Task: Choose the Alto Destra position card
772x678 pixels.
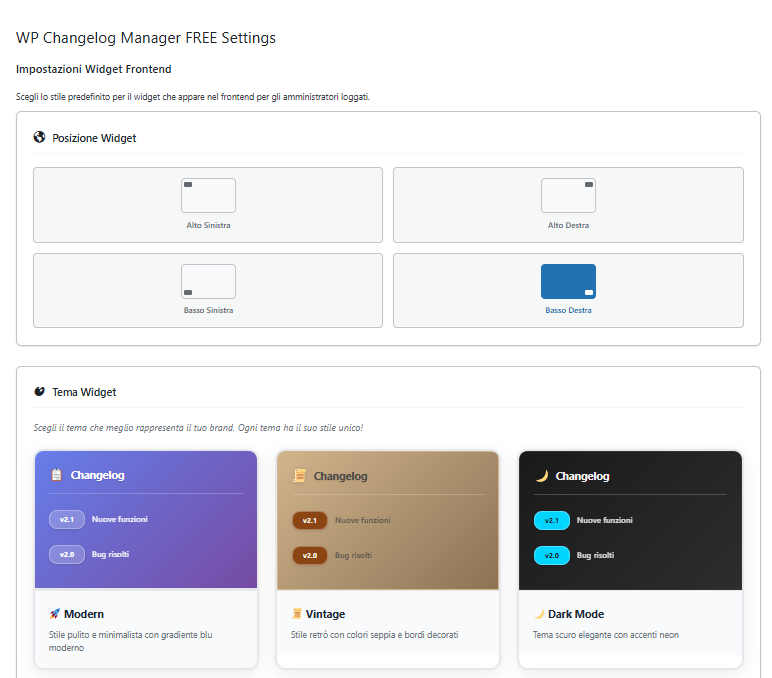Action: tap(568, 205)
